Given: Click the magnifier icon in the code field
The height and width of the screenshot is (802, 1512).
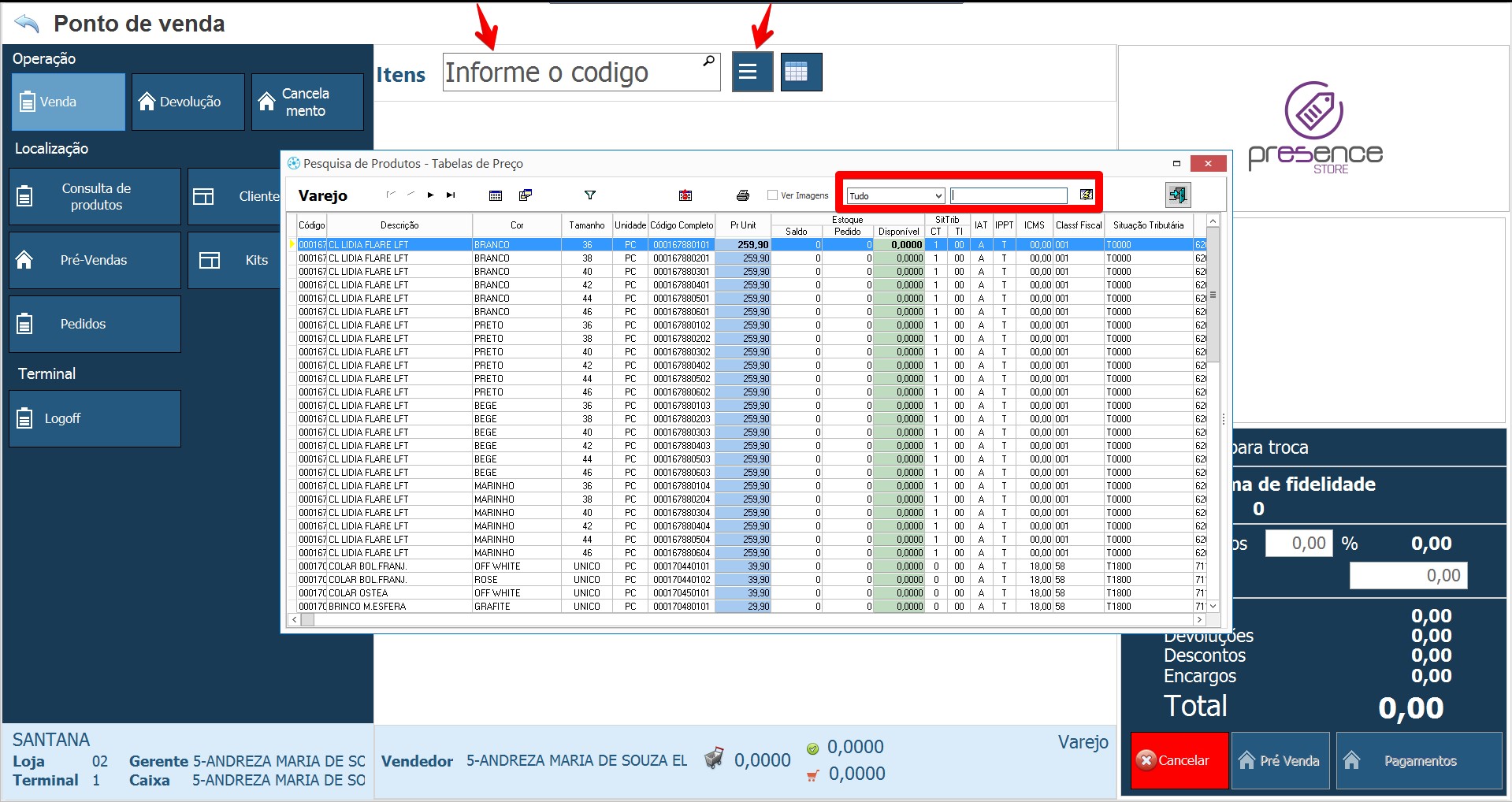Looking at the screenshot, I should 708,61.
